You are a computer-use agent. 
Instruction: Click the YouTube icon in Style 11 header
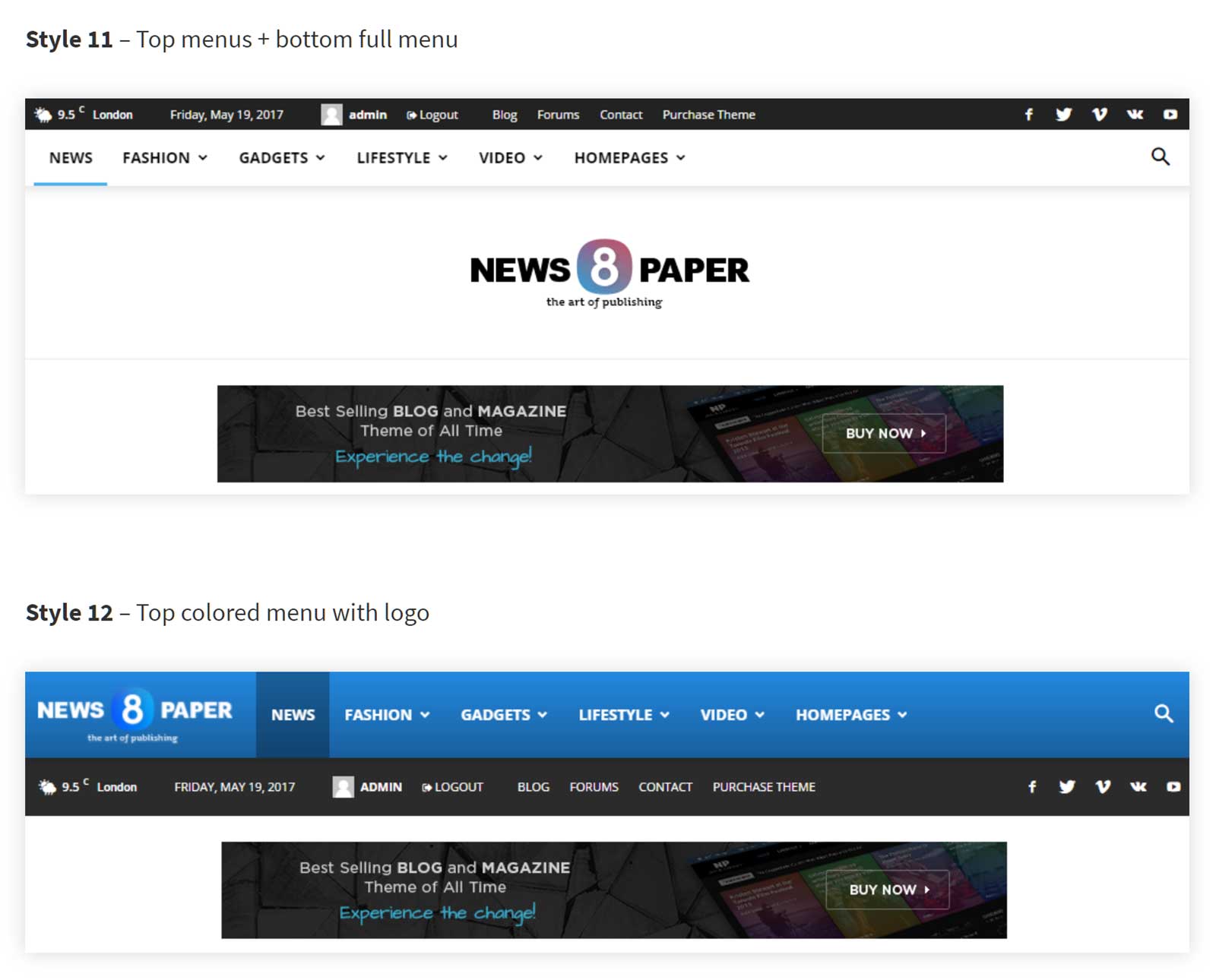[x=1170, y=115]
